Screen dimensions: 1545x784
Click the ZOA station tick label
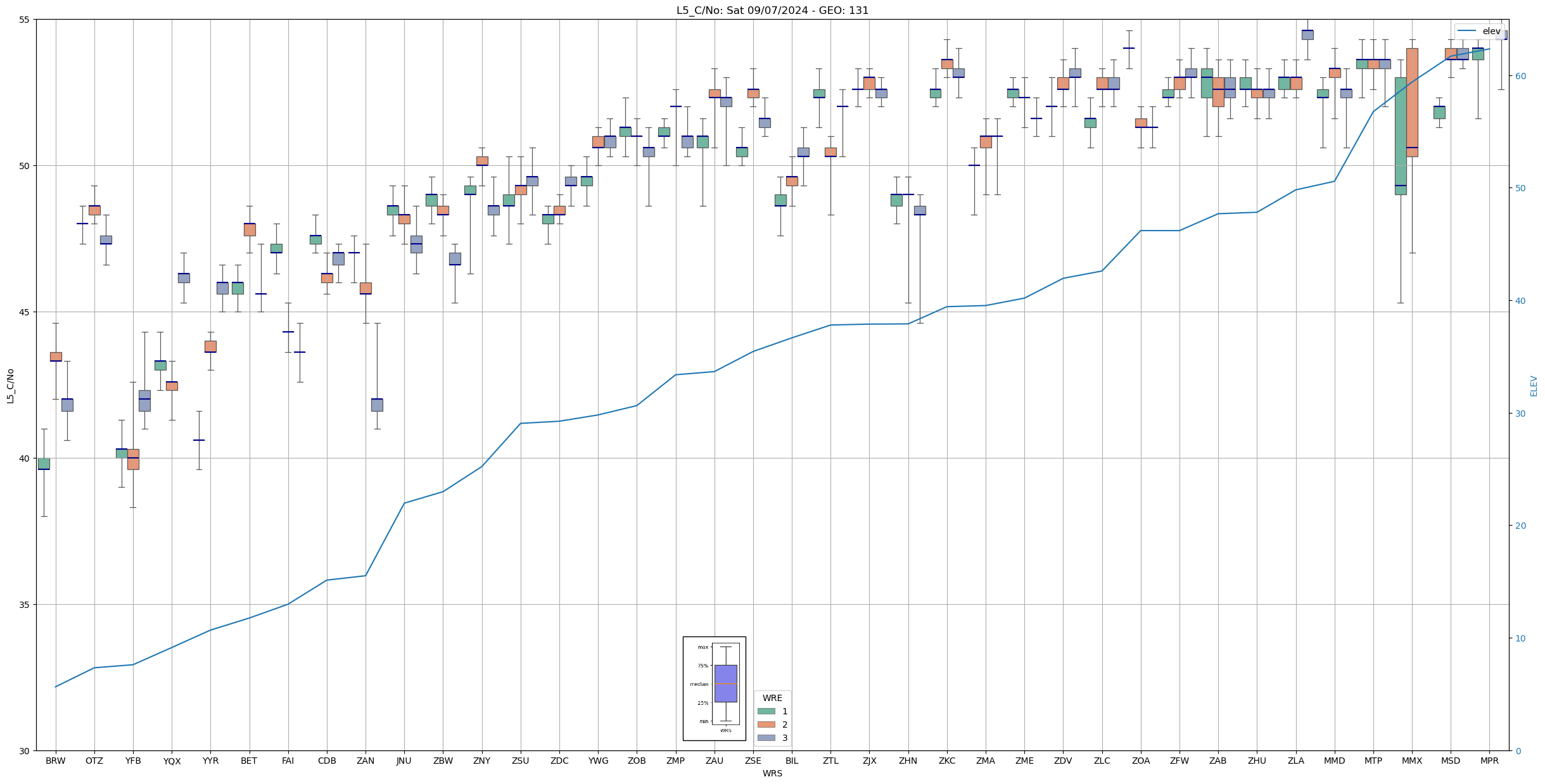click(1141, 761)
